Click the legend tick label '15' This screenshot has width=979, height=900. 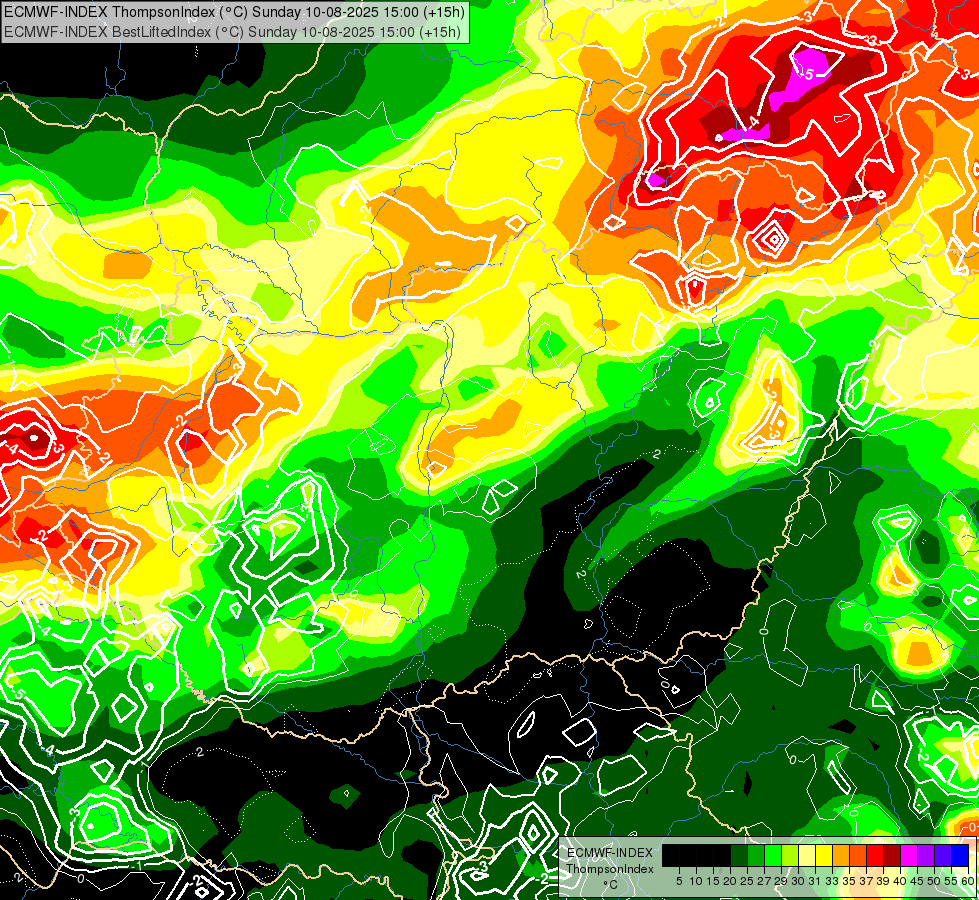tap(713, 881)
